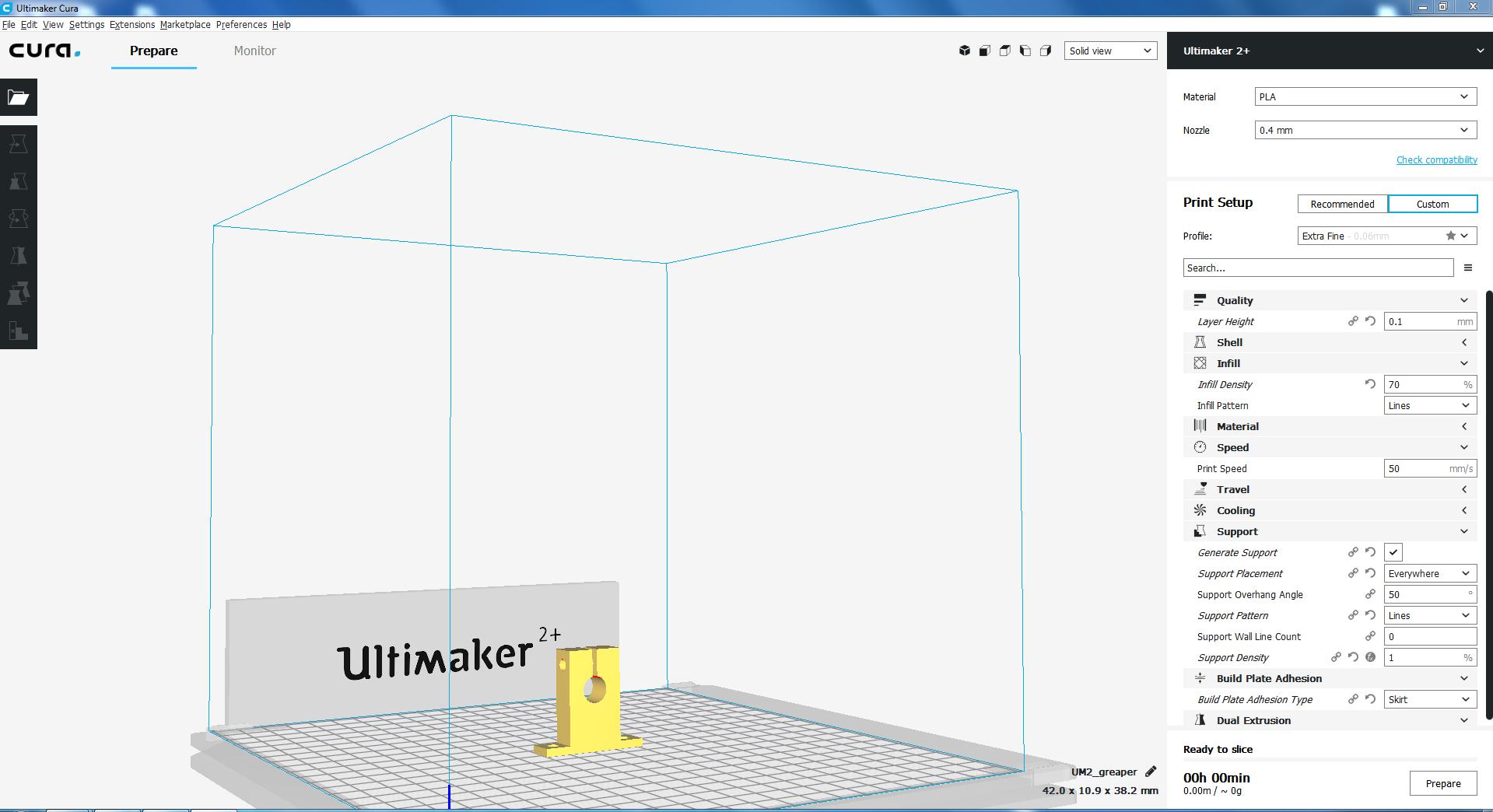
Task: Click the link icon beside Generate Support
Action: [x=1353, y=552]
